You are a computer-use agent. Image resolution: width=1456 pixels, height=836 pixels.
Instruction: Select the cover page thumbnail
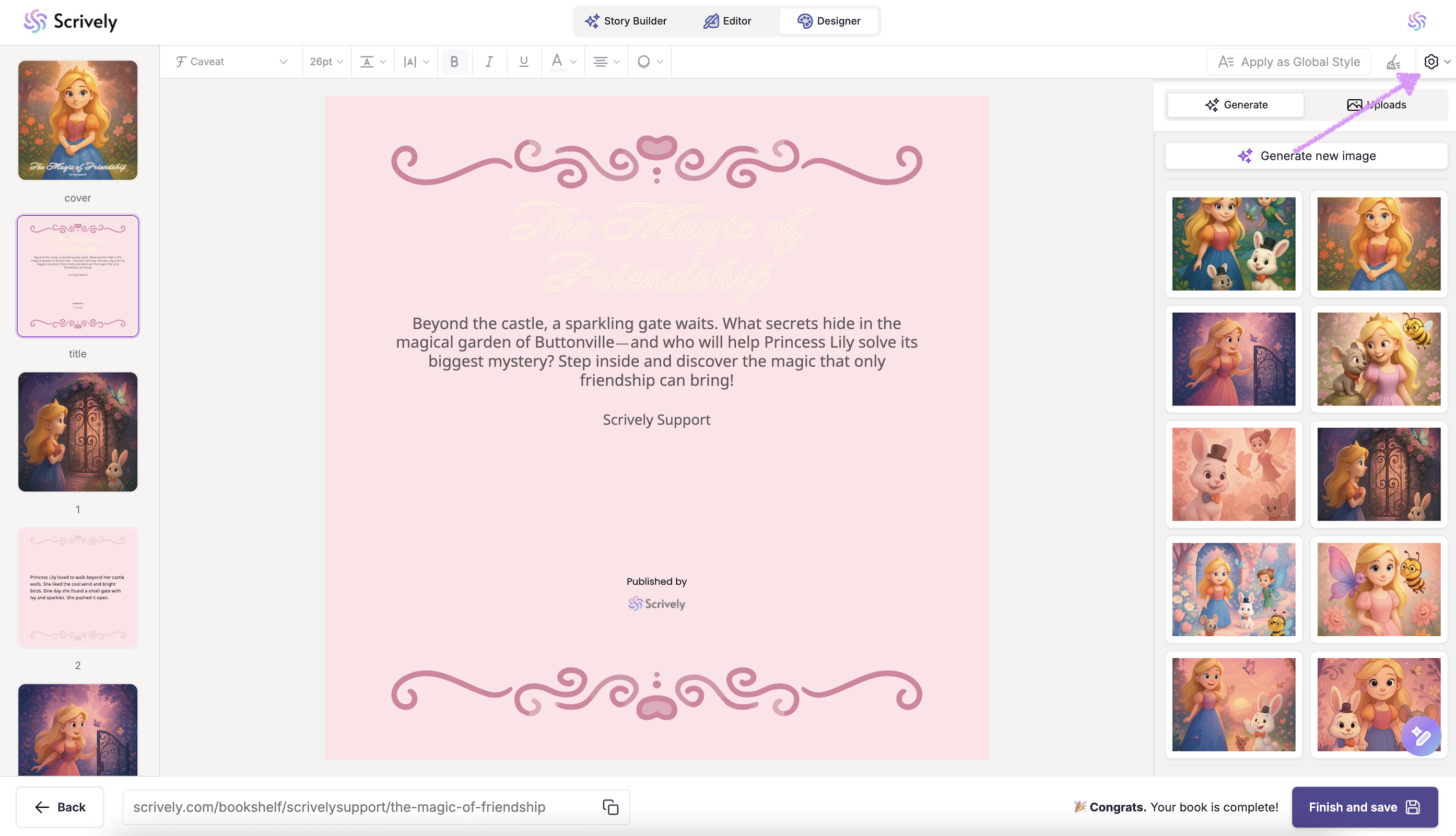(x=77, y=120)
